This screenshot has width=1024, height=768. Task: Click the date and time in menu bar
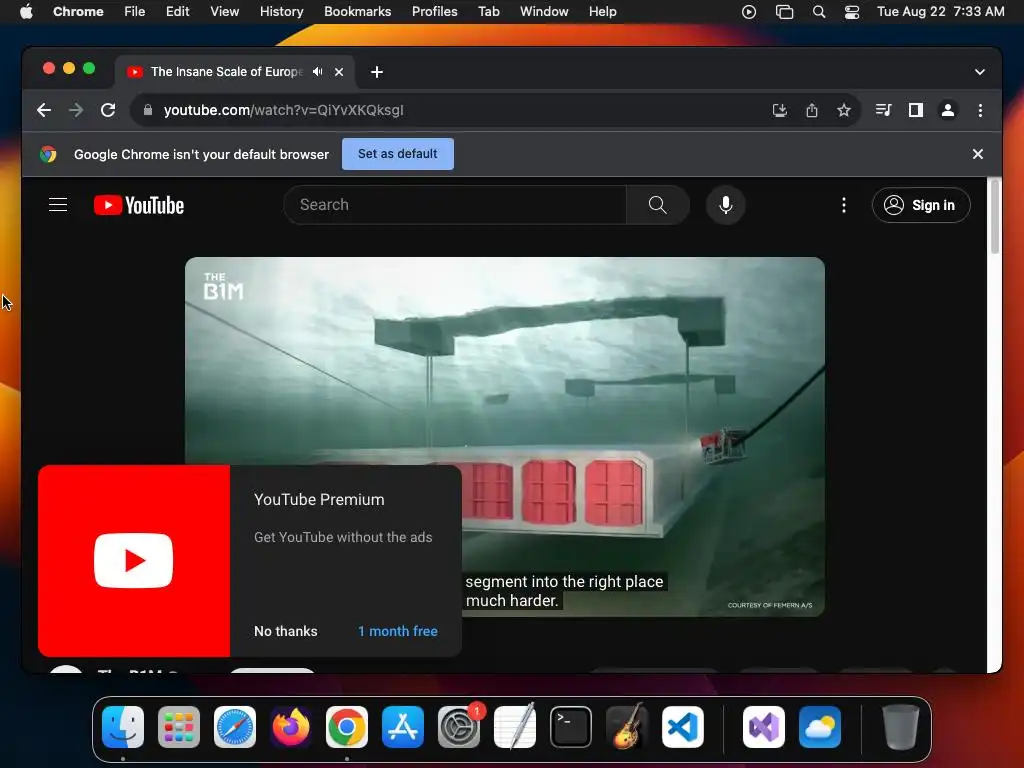(940, 12)
